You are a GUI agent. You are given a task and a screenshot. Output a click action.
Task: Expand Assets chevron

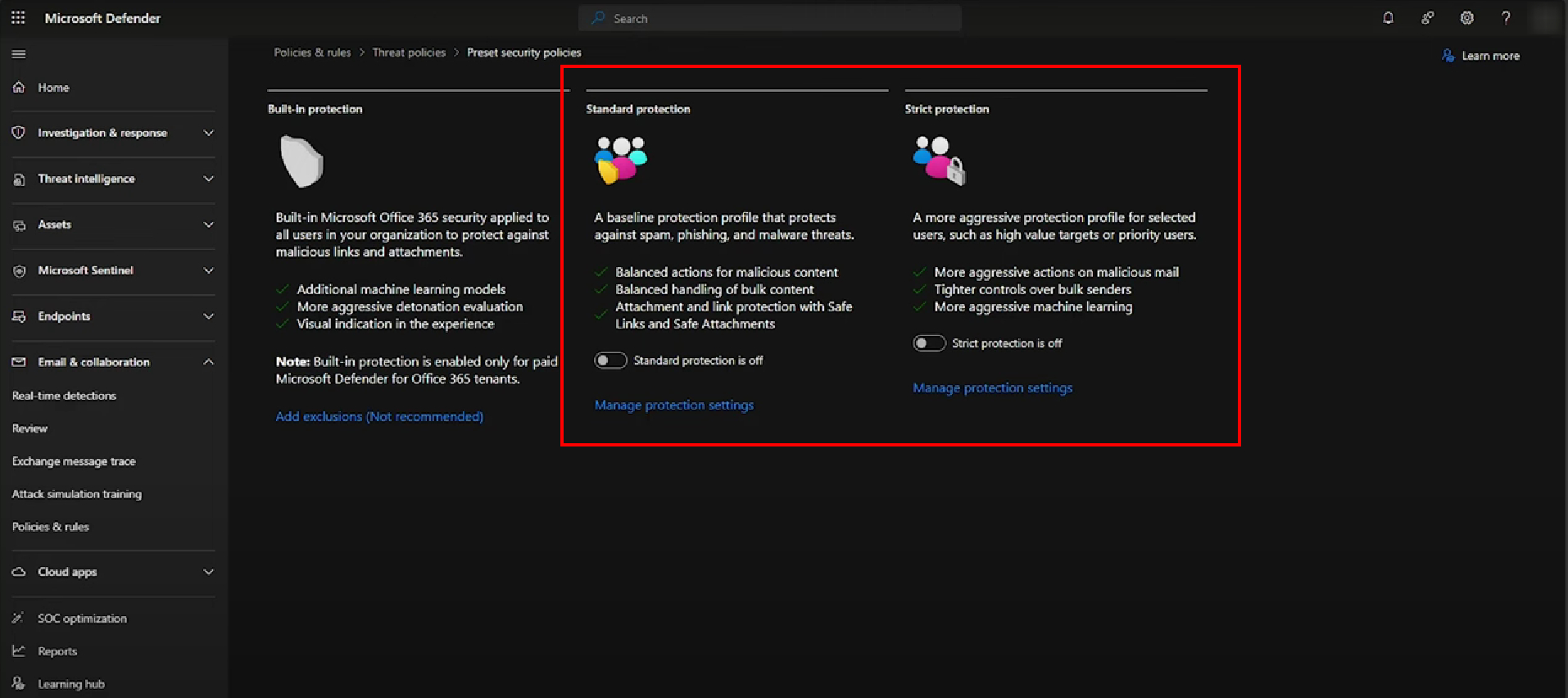(x=208, y=224)
